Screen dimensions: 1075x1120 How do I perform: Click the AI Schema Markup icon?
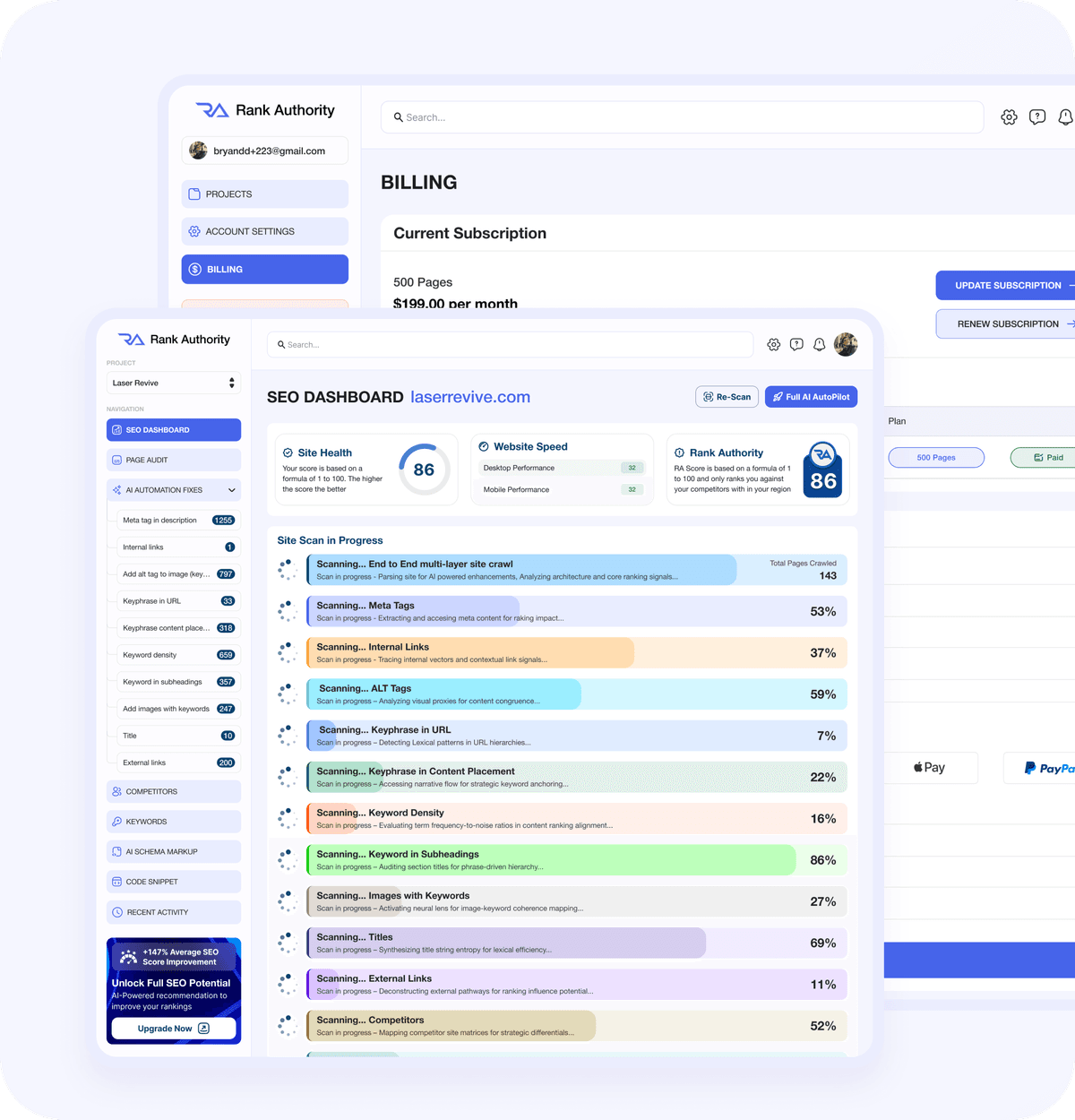(x=116, y=851)
